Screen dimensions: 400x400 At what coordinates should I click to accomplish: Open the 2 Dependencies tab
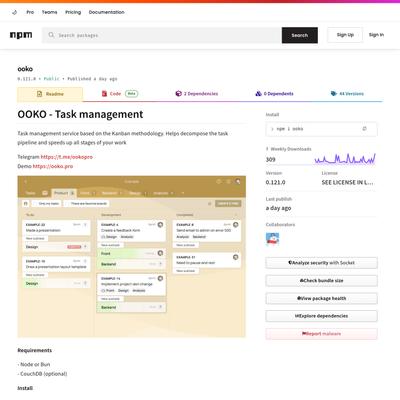tap(197, 94)
